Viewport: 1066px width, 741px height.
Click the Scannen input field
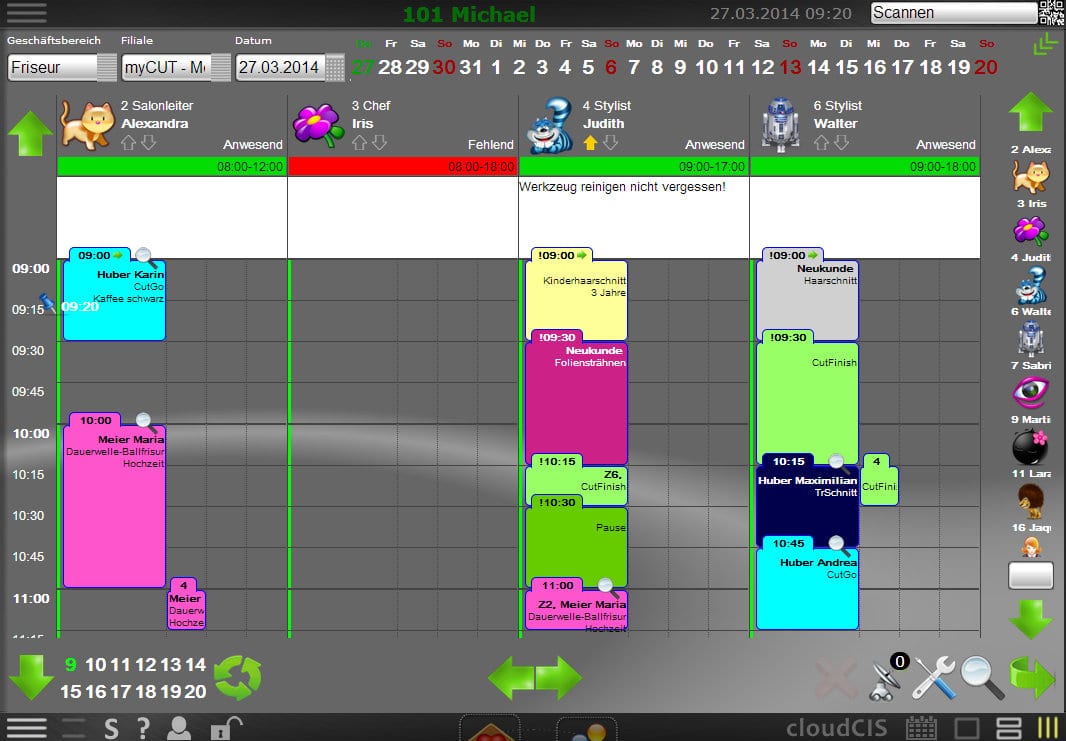953,12
